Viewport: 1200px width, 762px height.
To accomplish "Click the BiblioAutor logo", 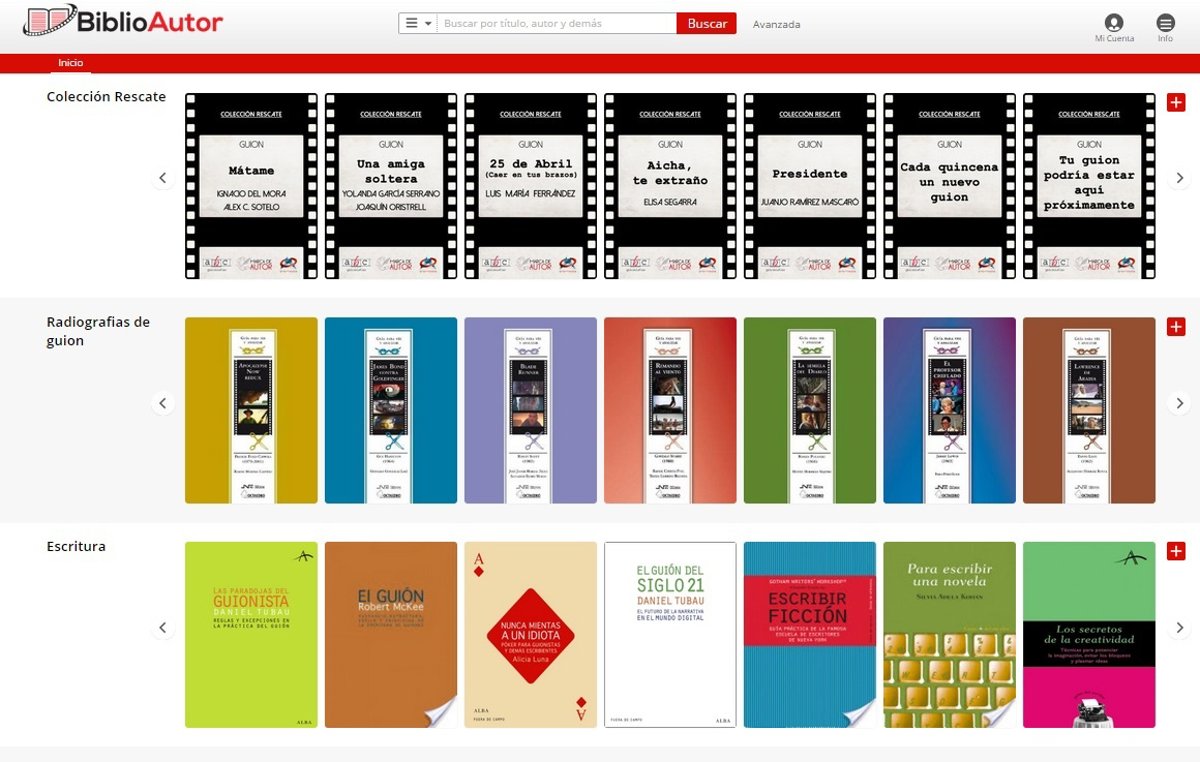I will [x=123, y=21].
